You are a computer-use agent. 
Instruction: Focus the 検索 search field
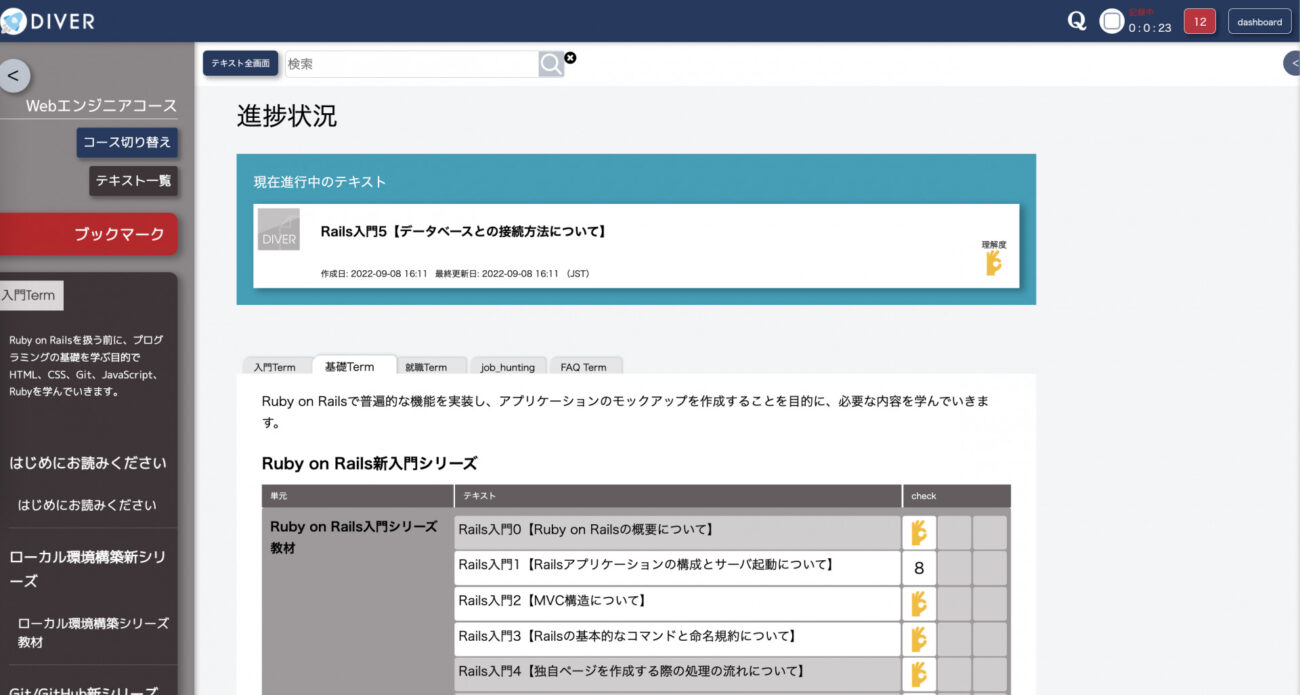click(412, 64)
